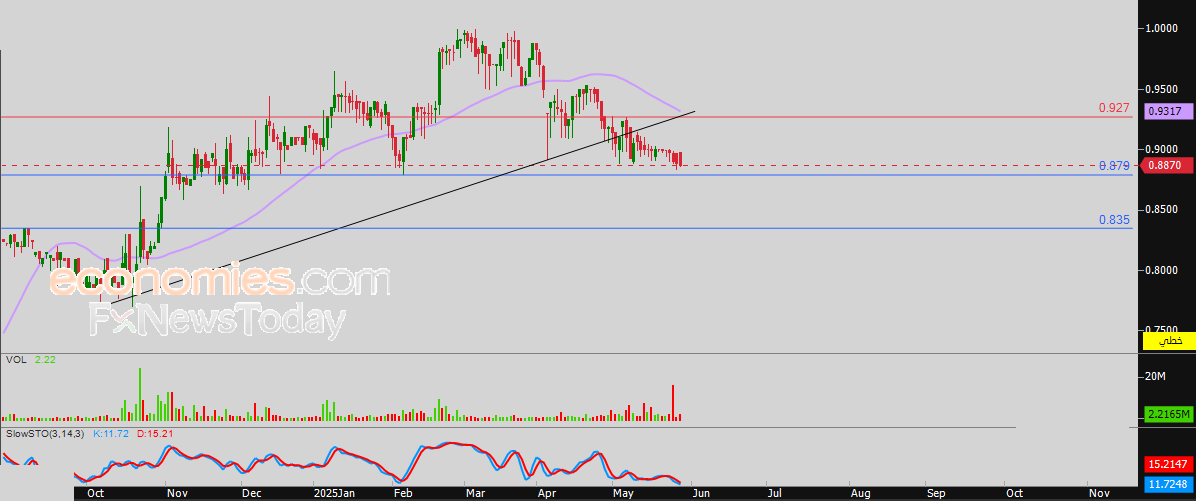Image resolution: width=1196 pixels, height=501 pixels.
Task: Click the Apr timeline label
Action: [x=547, y=493]
